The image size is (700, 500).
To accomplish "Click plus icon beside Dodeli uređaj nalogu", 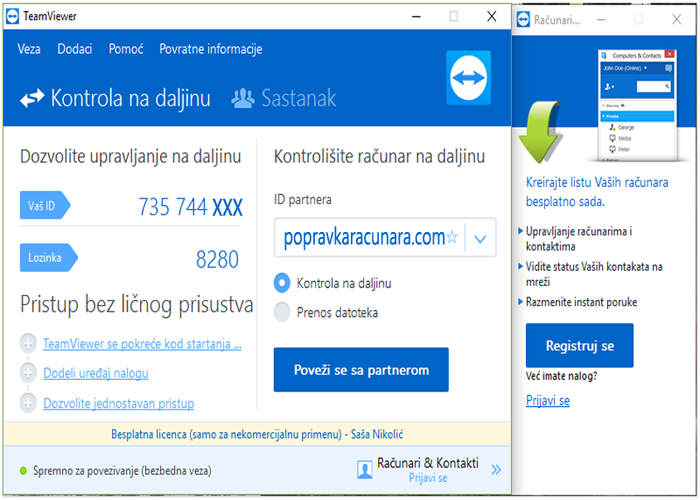I will point(28,373).
